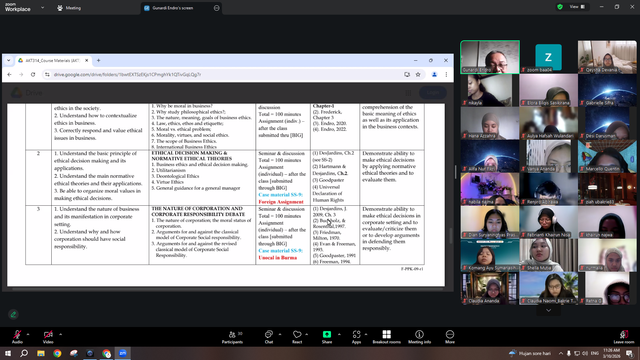Viewport: 640px width, 360px height.
Task: Select Gunardi Endro's video thumbnail
Action: (x=490, y=57)
